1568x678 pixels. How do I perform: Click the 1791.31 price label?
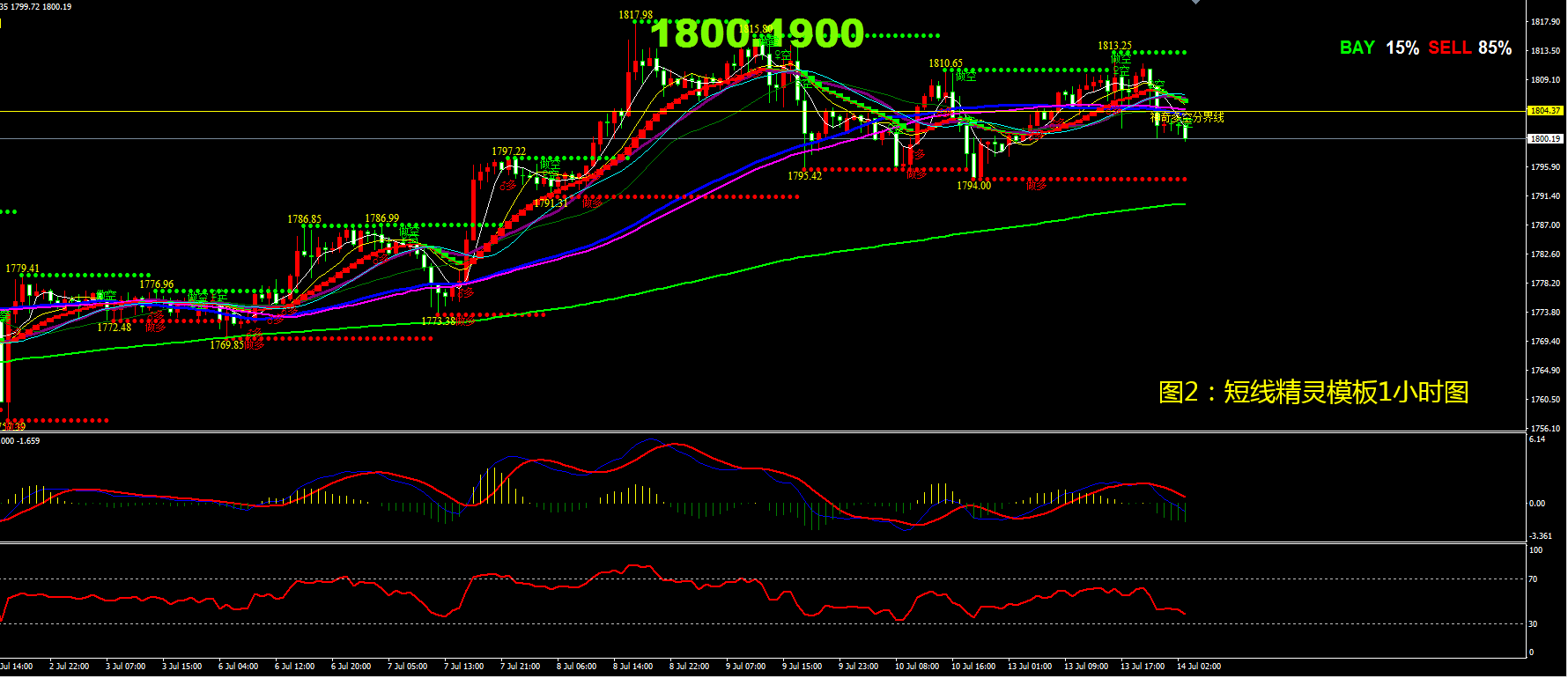click(x=551, y=203)
